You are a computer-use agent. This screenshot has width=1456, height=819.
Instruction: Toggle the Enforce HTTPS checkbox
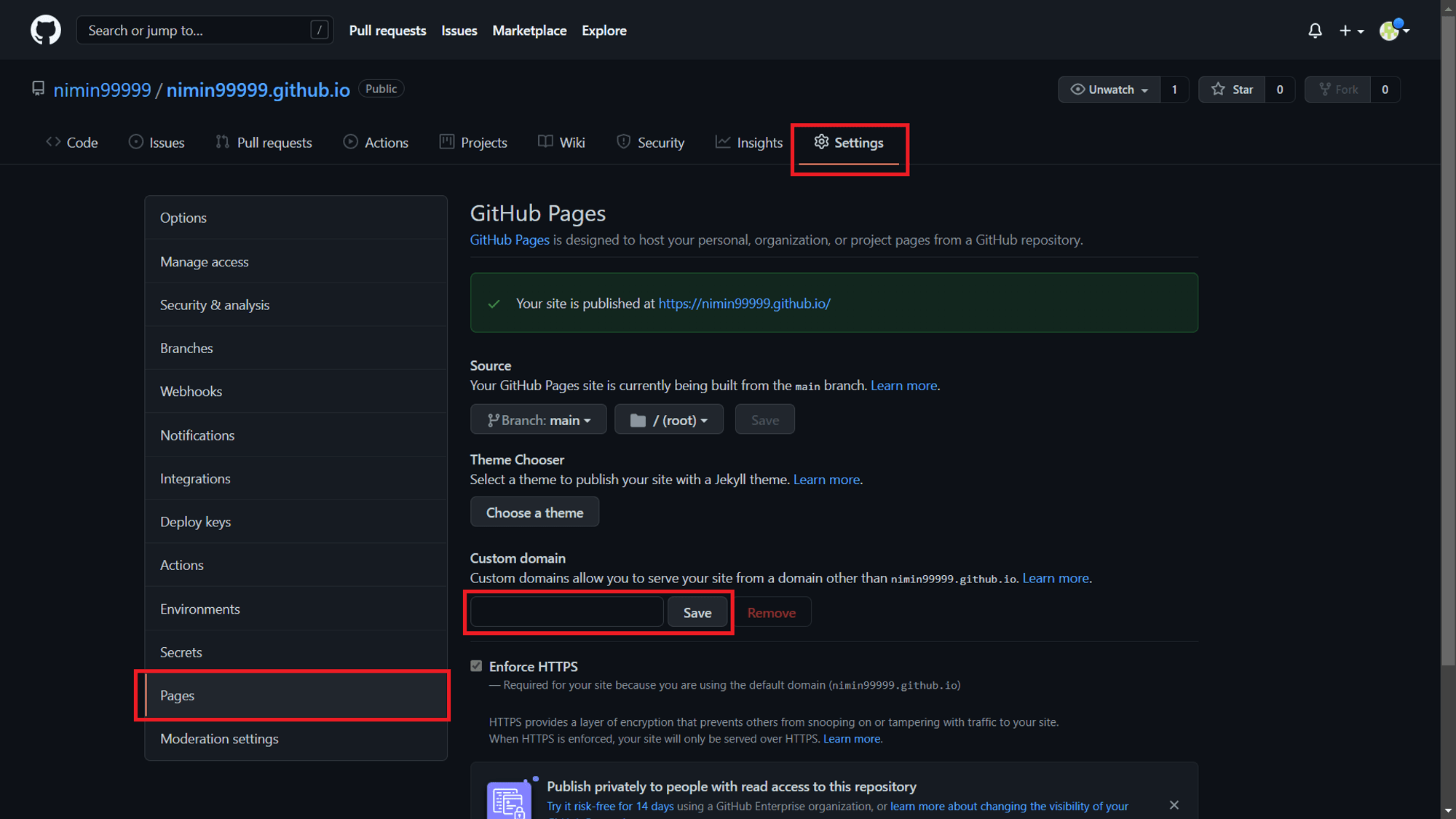pyautogui.click(x=476, y=665)
